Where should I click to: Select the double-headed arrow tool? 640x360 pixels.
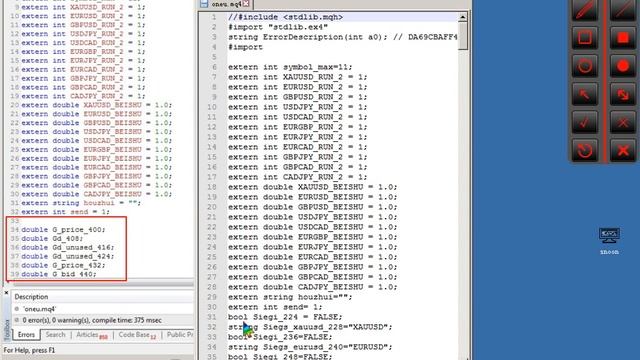[x=623, y=94]
